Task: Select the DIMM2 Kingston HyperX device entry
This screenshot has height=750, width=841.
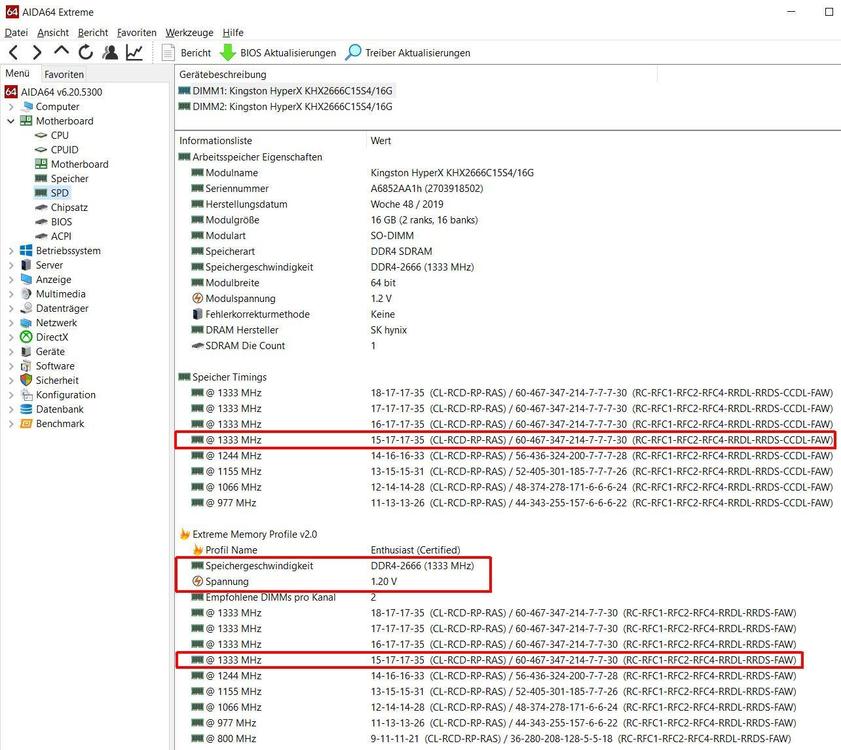Action: point(286,106)
